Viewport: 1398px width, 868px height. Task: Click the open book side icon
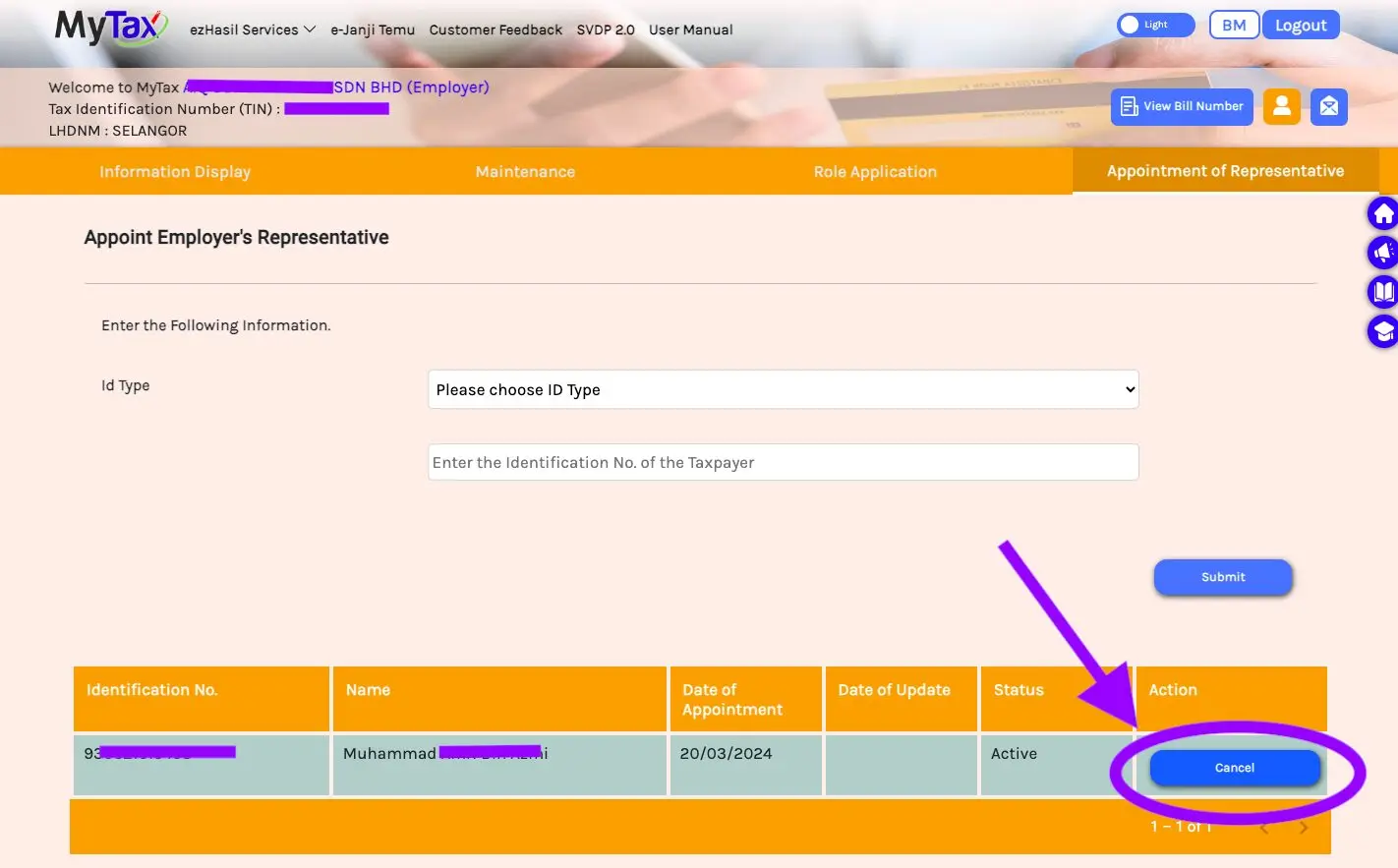coord(1382,292)
